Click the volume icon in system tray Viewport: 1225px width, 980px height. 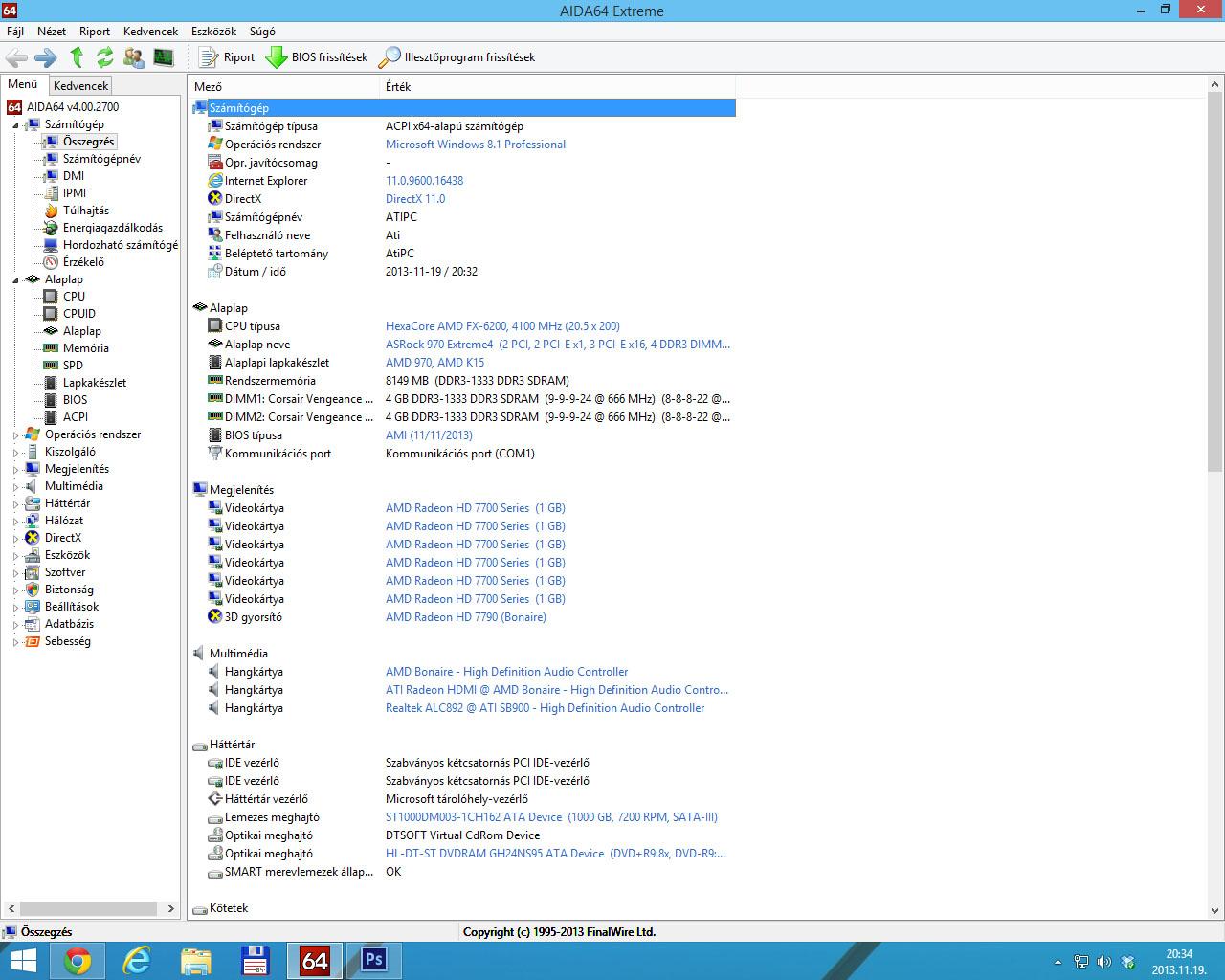pos(1103,962)
